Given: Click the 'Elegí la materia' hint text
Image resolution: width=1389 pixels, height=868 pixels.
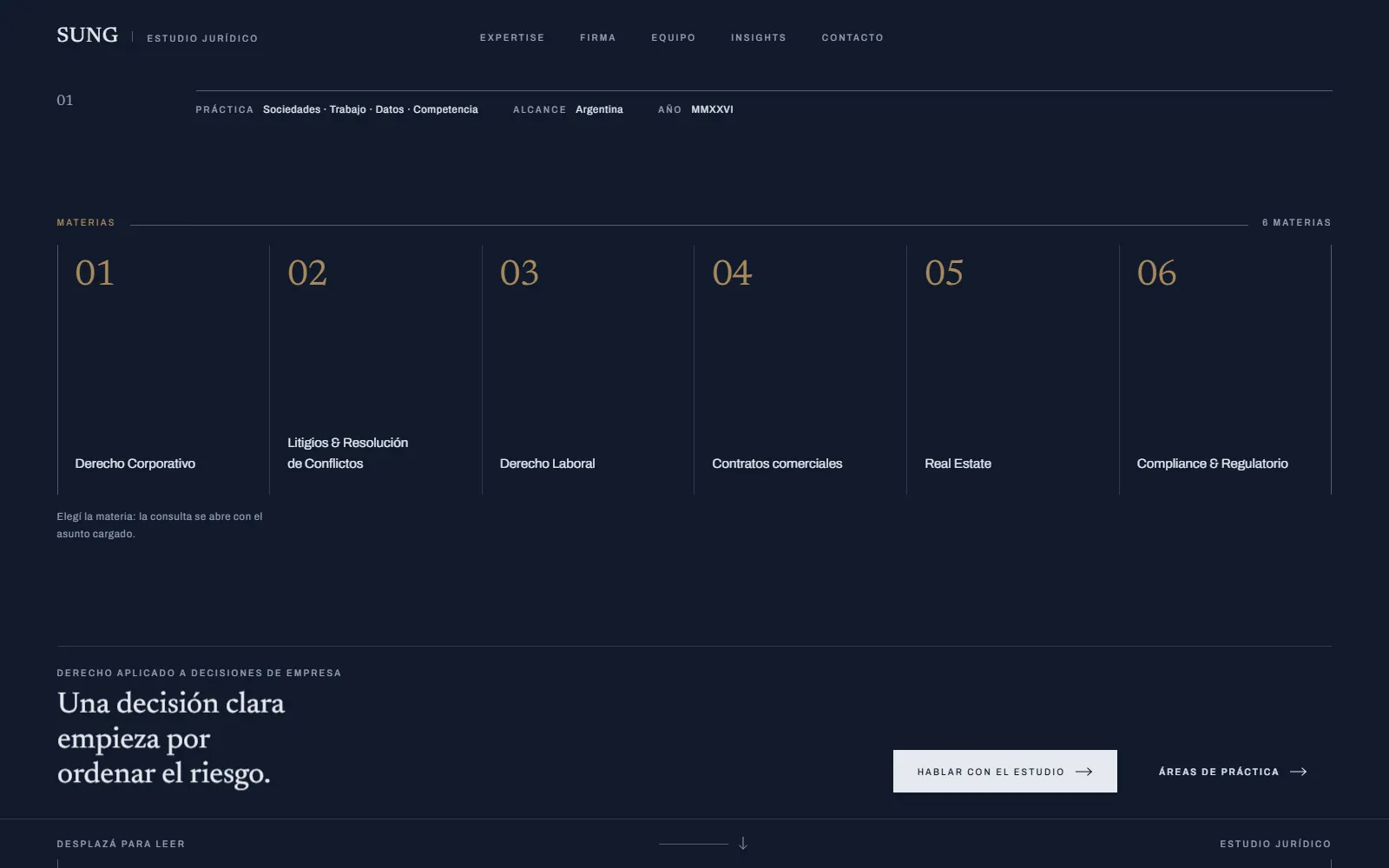Looking at the screenshot, I should (160, 525).
